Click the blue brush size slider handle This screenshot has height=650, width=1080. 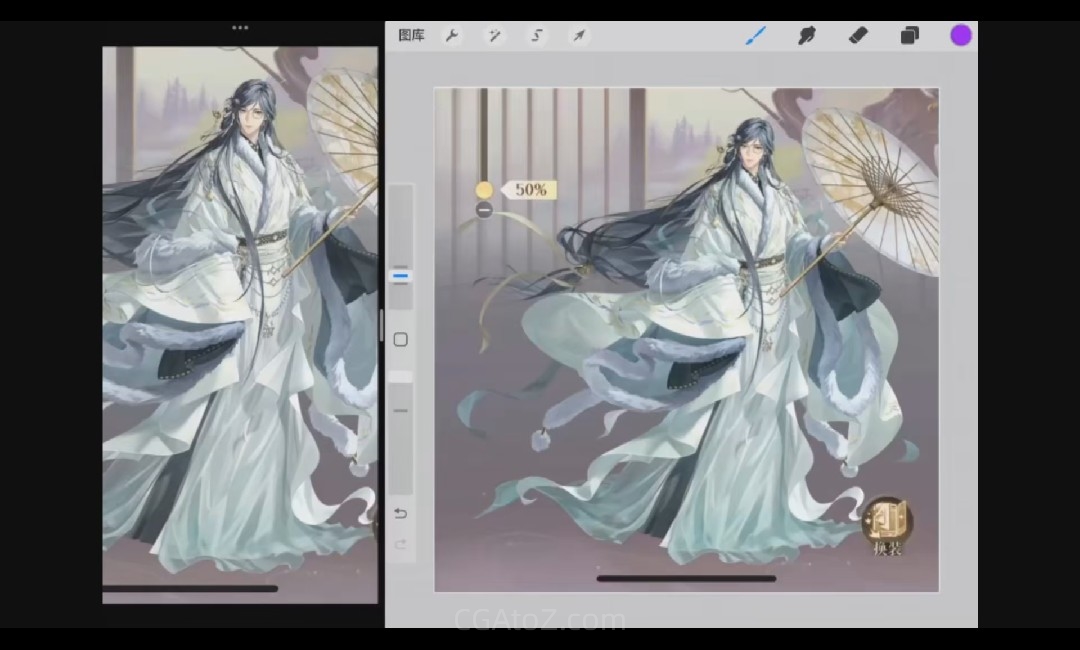pyautogui.click(x=400, y=275)
